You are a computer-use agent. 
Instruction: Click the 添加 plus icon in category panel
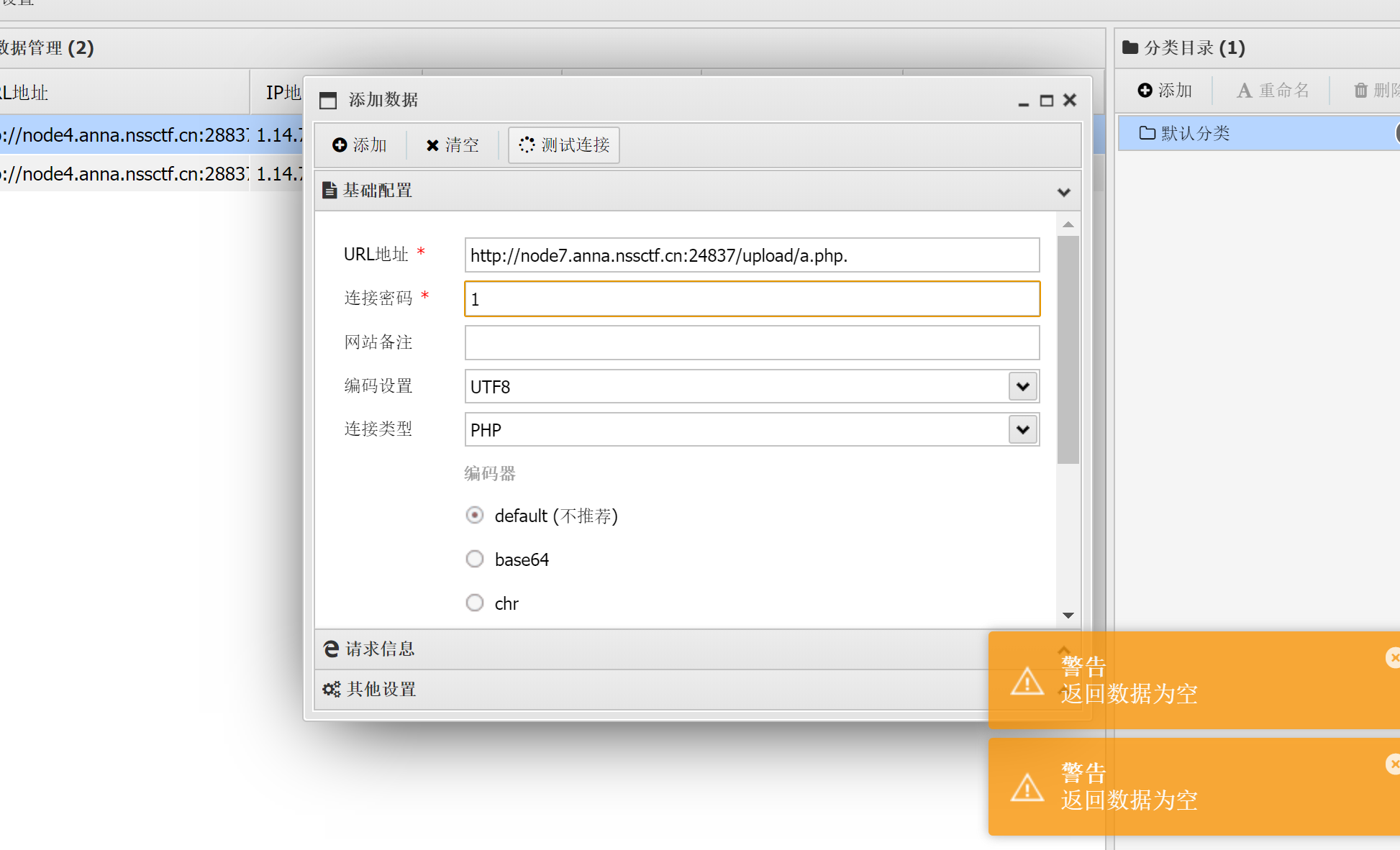coord(1145,91)
